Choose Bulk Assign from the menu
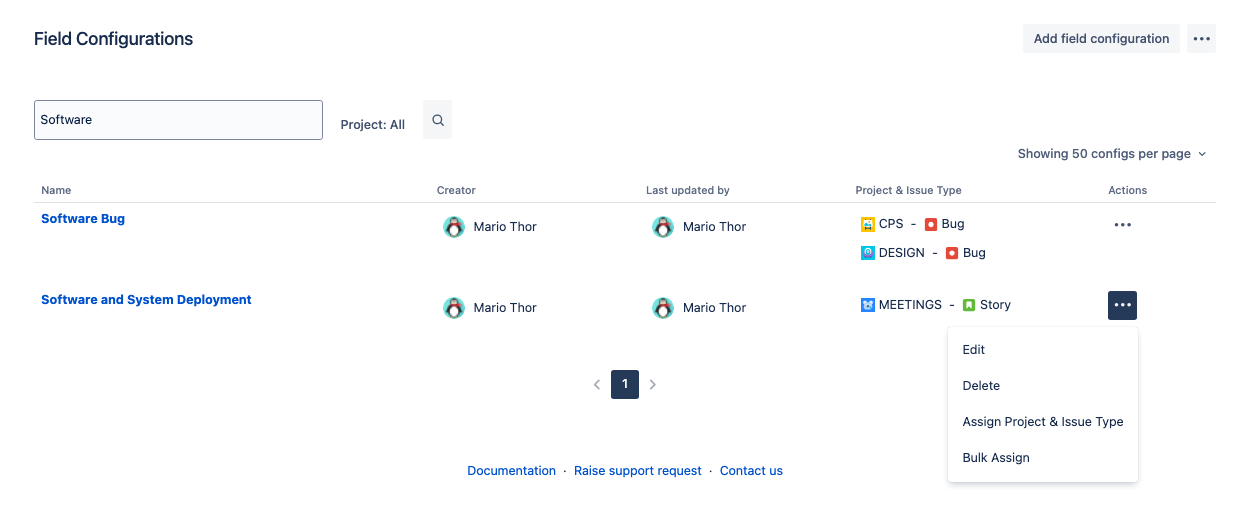 [x=996, y=458]
